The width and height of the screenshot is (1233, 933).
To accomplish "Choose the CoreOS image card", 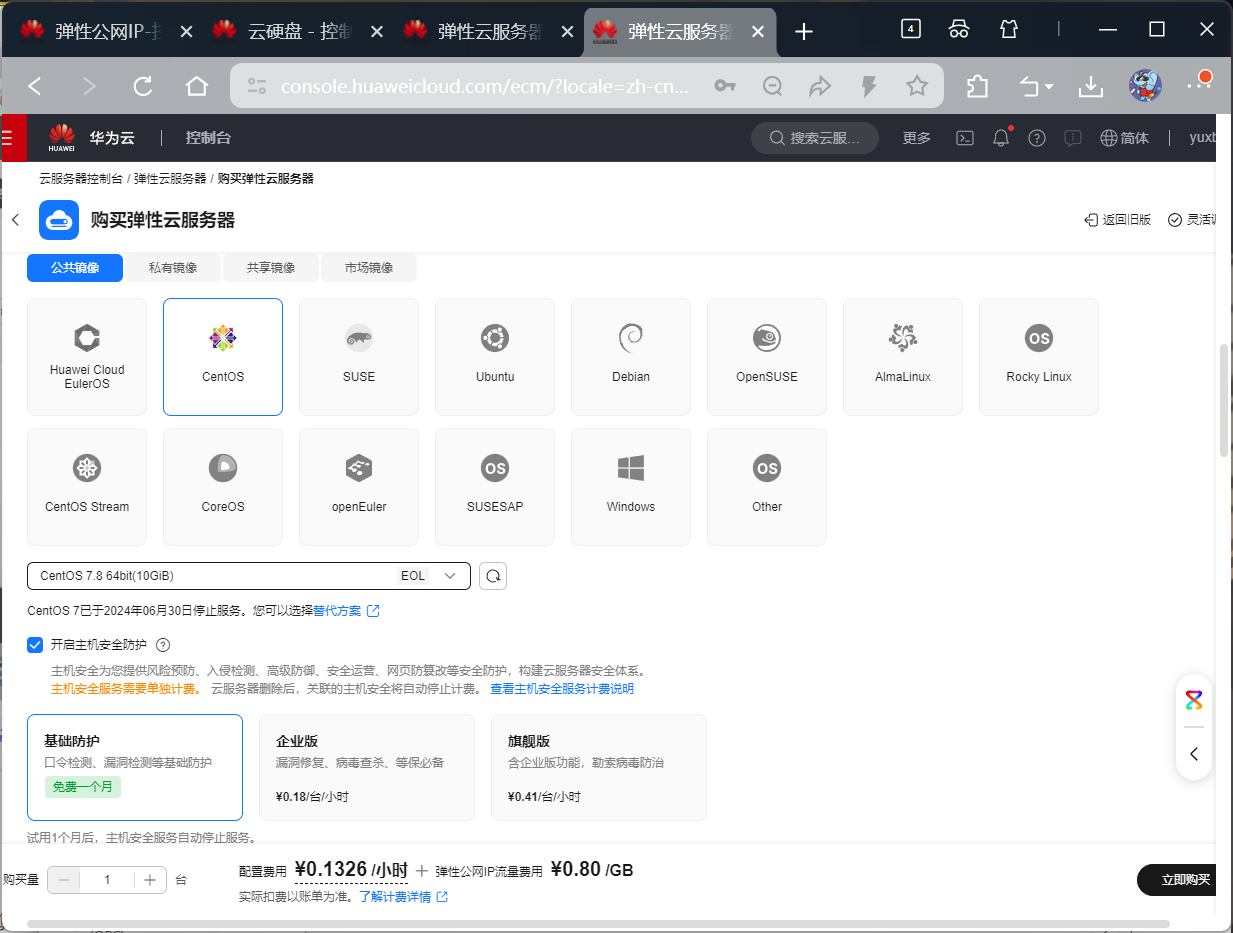I will click(223, 487).
